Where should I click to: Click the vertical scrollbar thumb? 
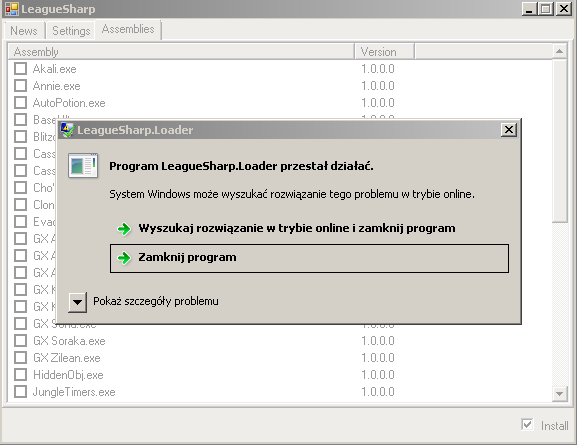click(559, 141)
